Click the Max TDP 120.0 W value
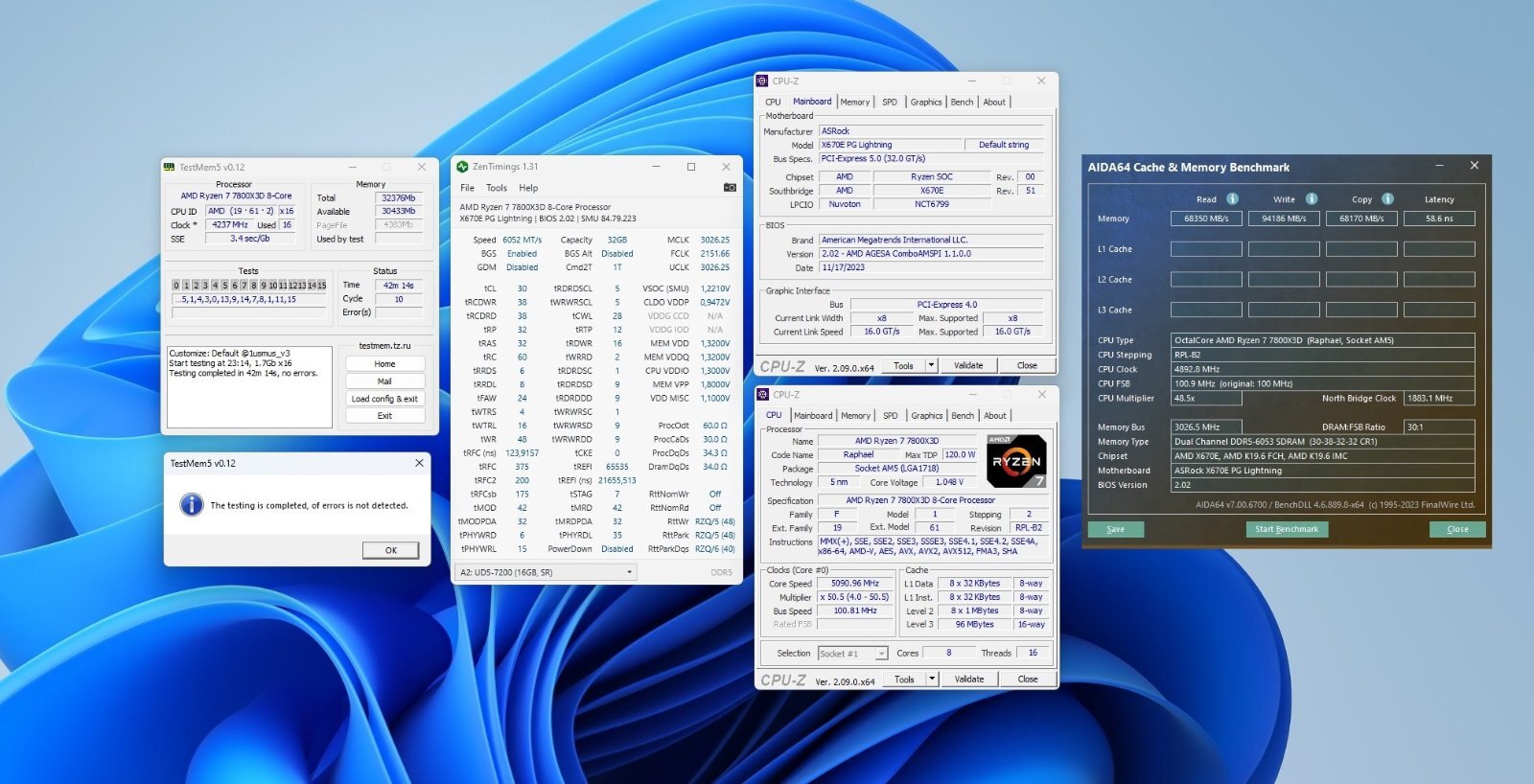Screen dimensions: 1534x784 (959, 455)
